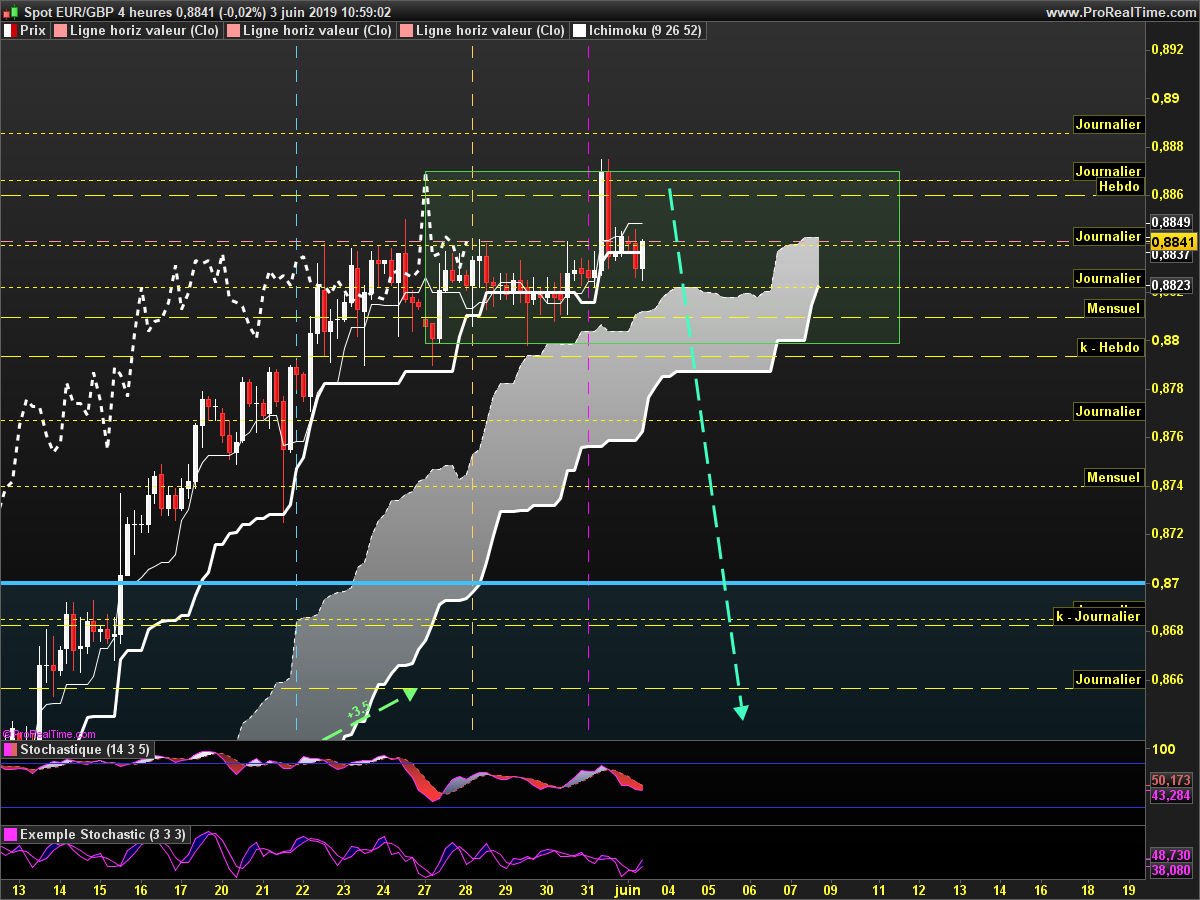
Task: Select the third Ligne horiz valeur (Clo) legend
Action: pyautogui.click(x=489, y=31)
